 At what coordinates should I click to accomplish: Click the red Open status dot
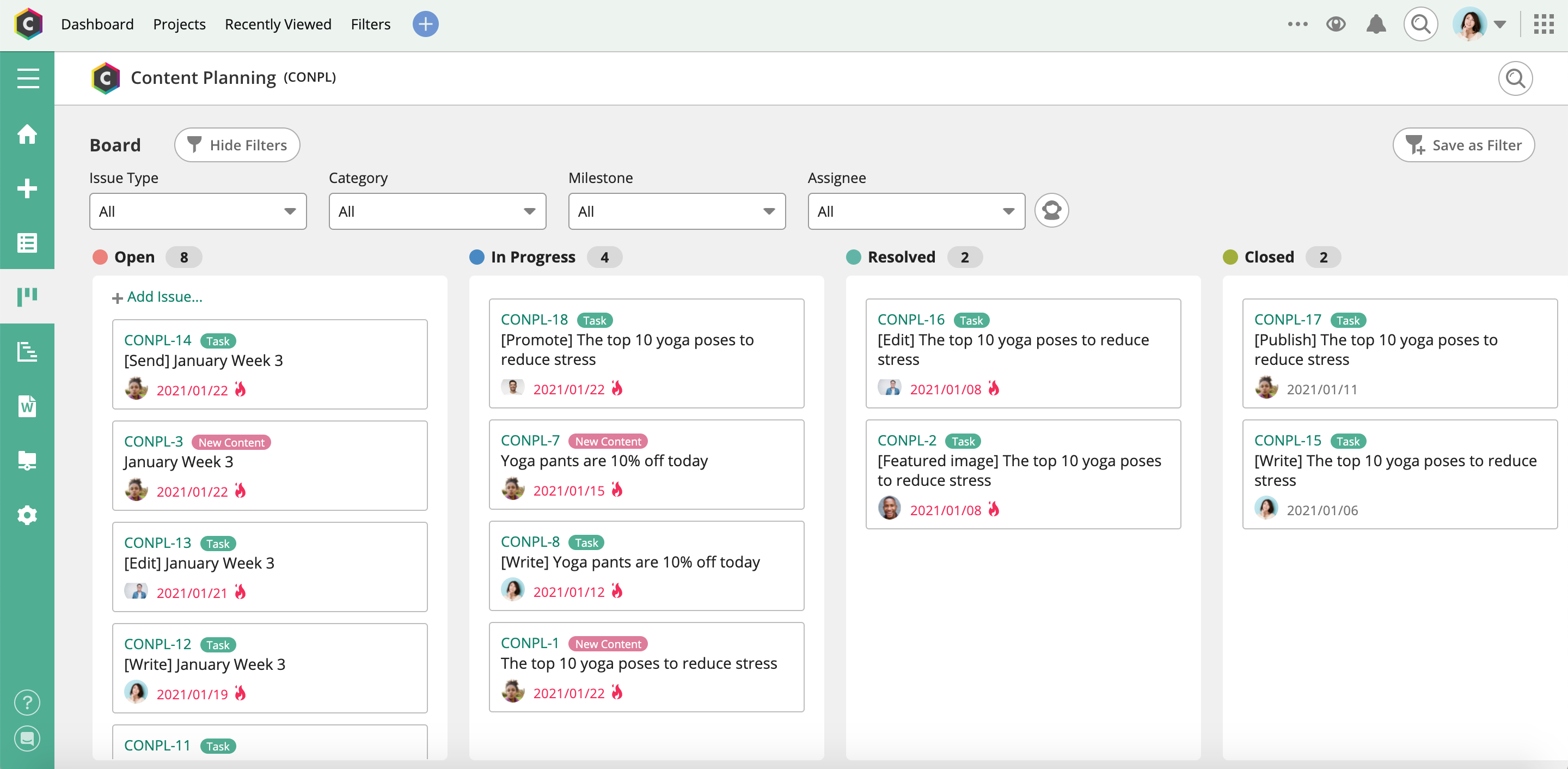100,257
